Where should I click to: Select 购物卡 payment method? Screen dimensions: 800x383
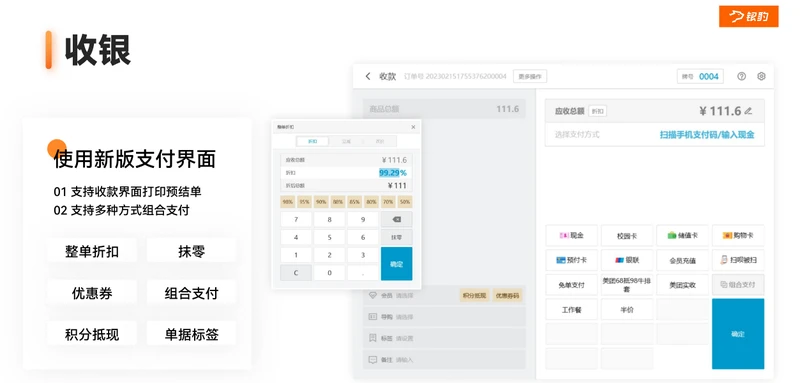pyautogui.click(x=738, y=236)
